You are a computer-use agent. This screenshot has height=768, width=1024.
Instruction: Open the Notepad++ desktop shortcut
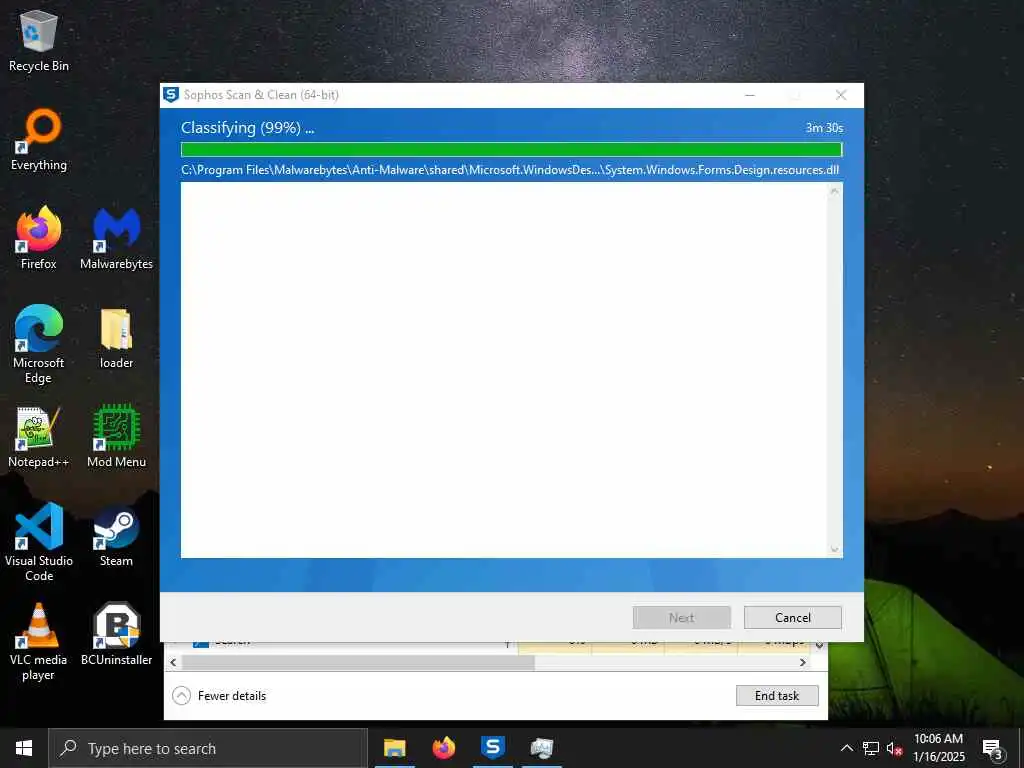[39, 437]
